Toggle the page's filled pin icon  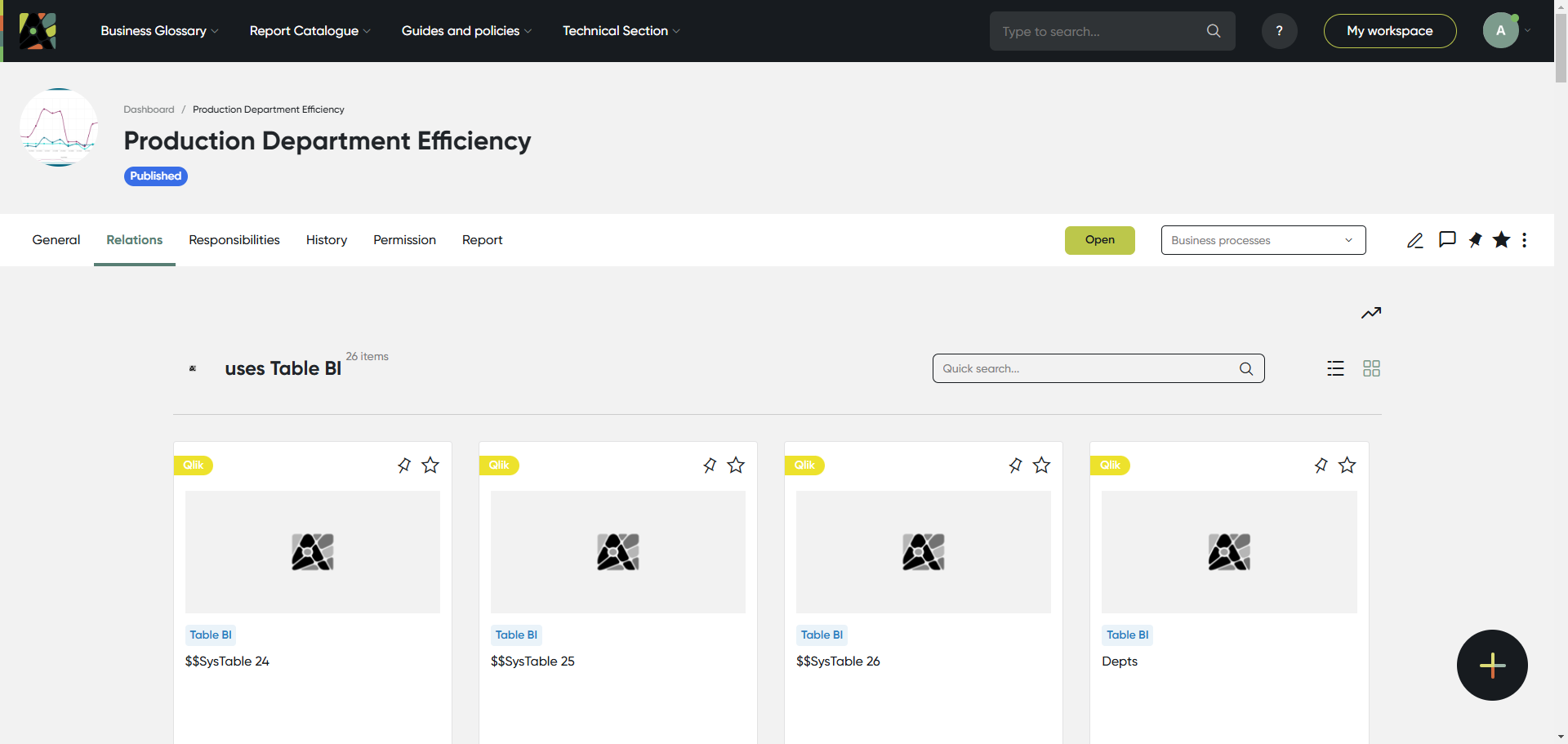pos(1475,240)
